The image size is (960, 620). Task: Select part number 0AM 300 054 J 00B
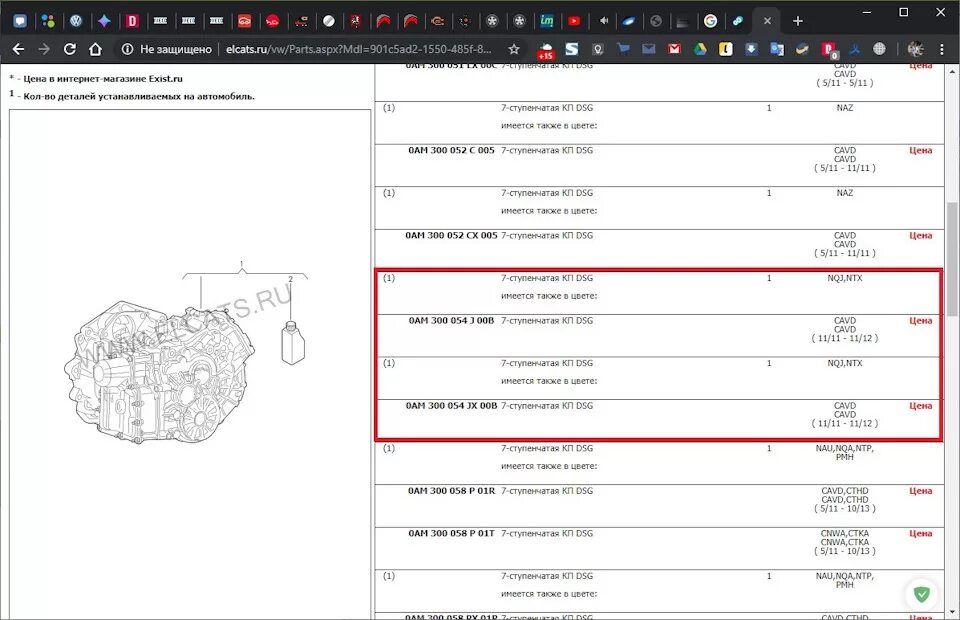pyautogui.click(x=451, y=320)
